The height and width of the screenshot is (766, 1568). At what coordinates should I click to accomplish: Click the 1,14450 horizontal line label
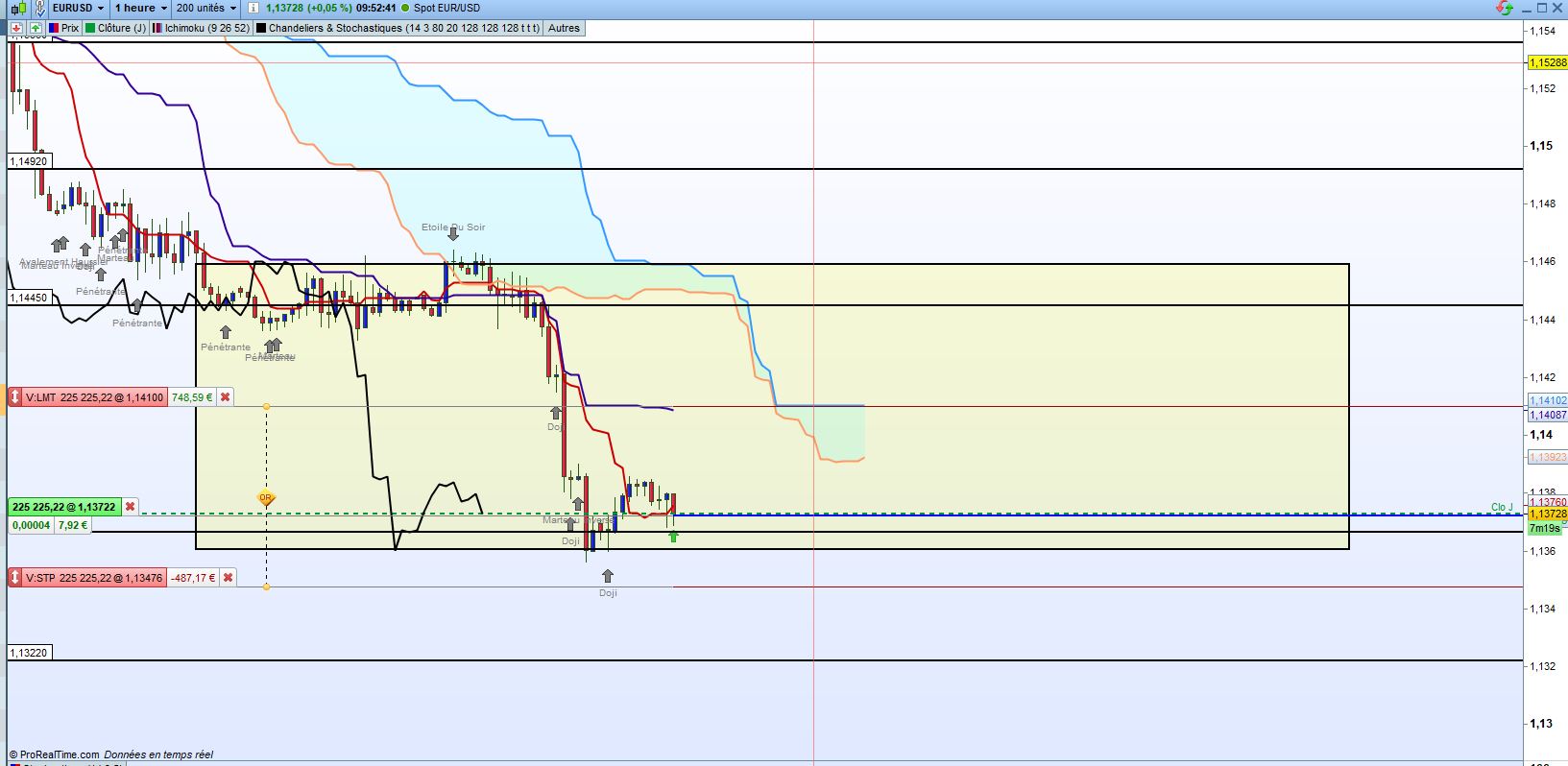(28, 298)
